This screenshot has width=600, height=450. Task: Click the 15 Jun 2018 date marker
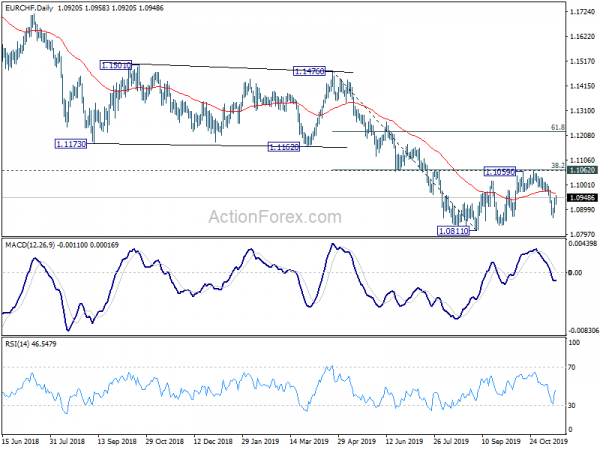(x=21, y=441)
